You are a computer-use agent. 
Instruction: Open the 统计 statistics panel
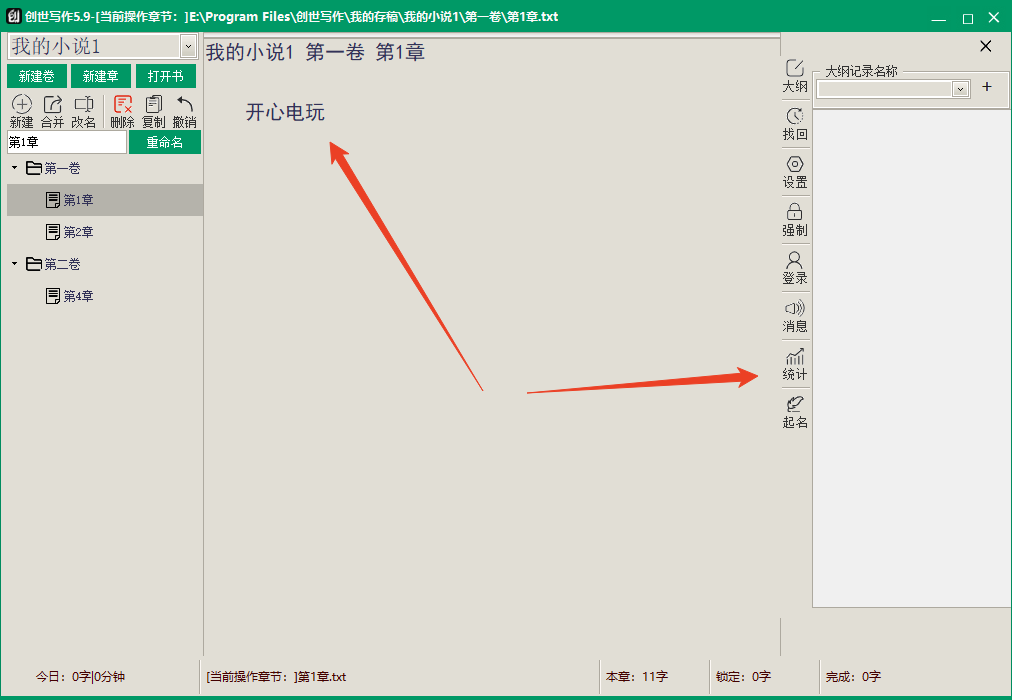coord(795,364)
